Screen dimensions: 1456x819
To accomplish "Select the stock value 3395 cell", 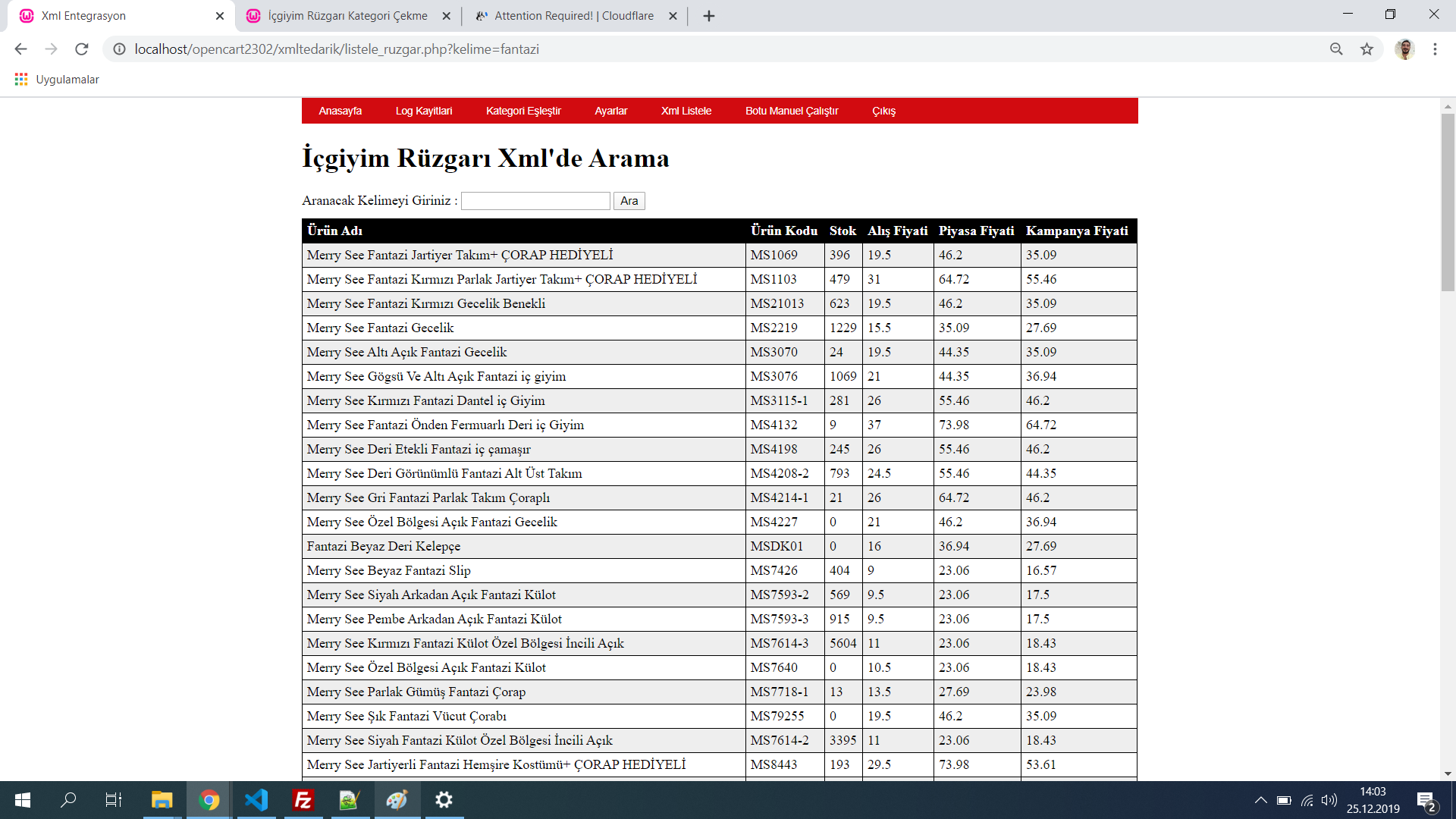I will [x=843, y=741].
